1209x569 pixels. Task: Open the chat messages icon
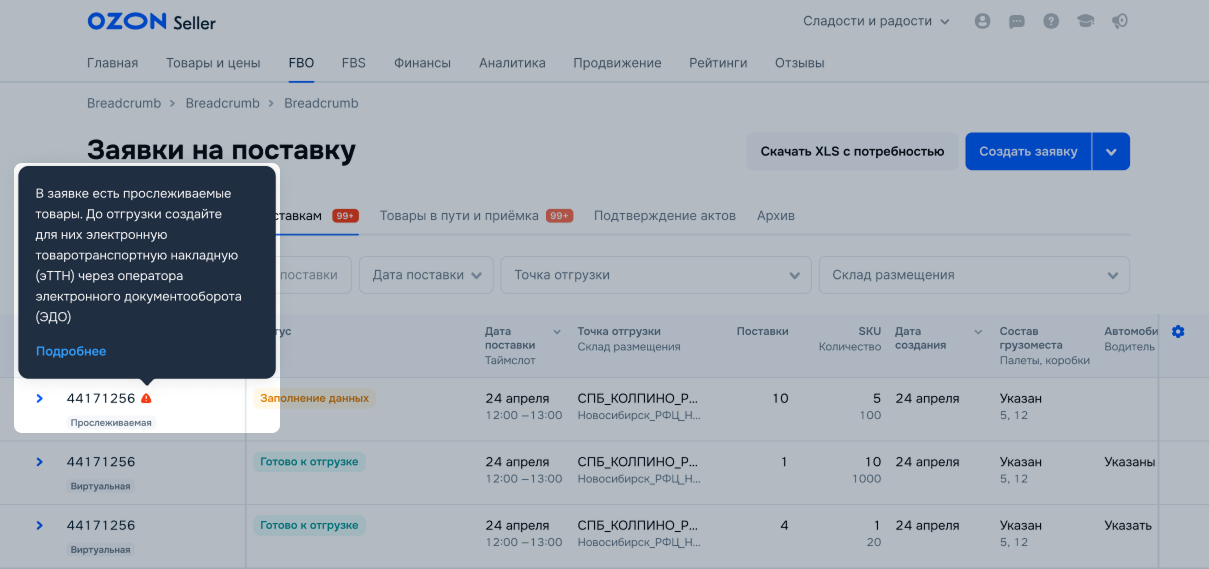(x=1017, y=21)
